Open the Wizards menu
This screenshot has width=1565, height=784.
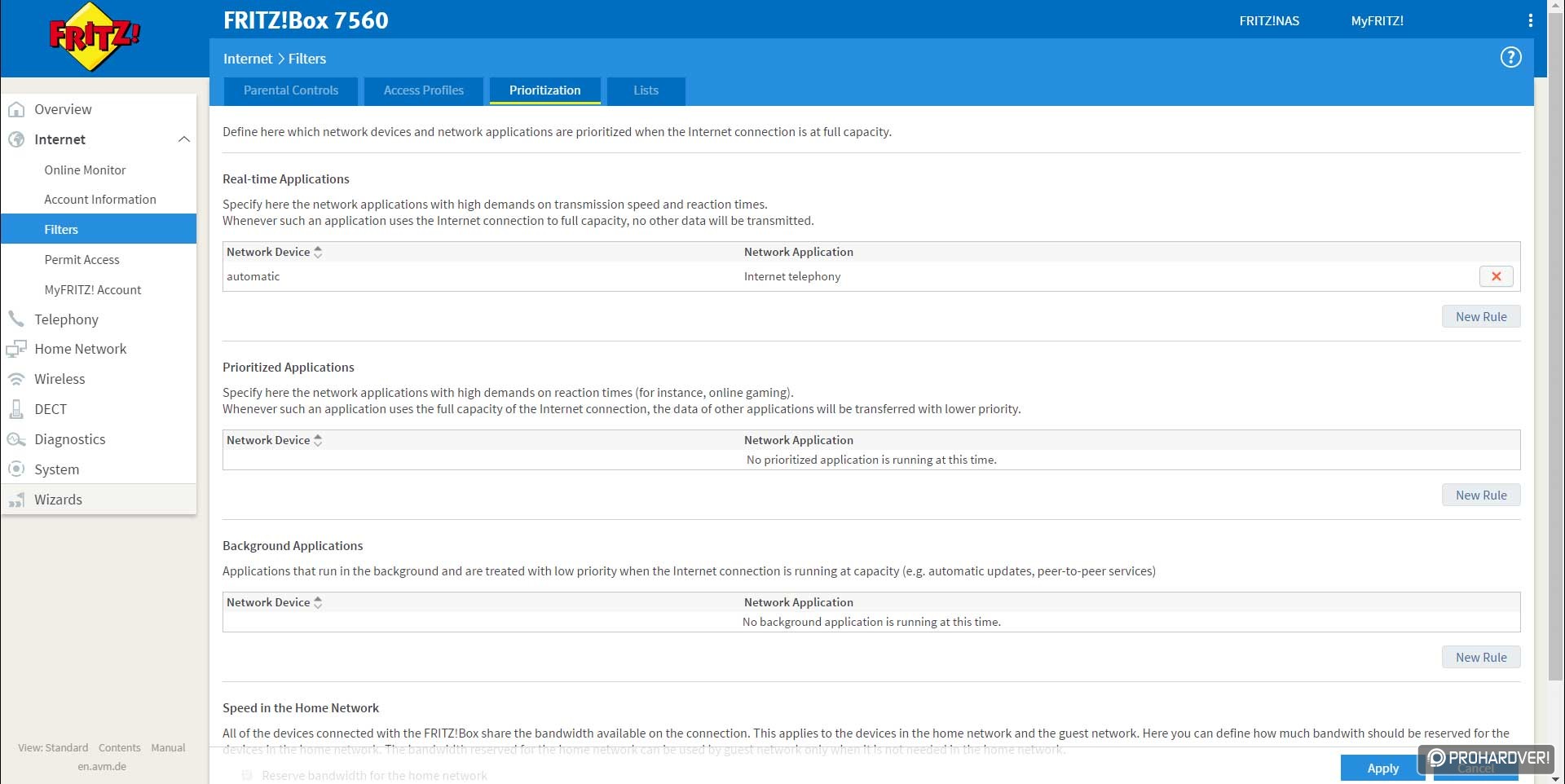[58, 500]
